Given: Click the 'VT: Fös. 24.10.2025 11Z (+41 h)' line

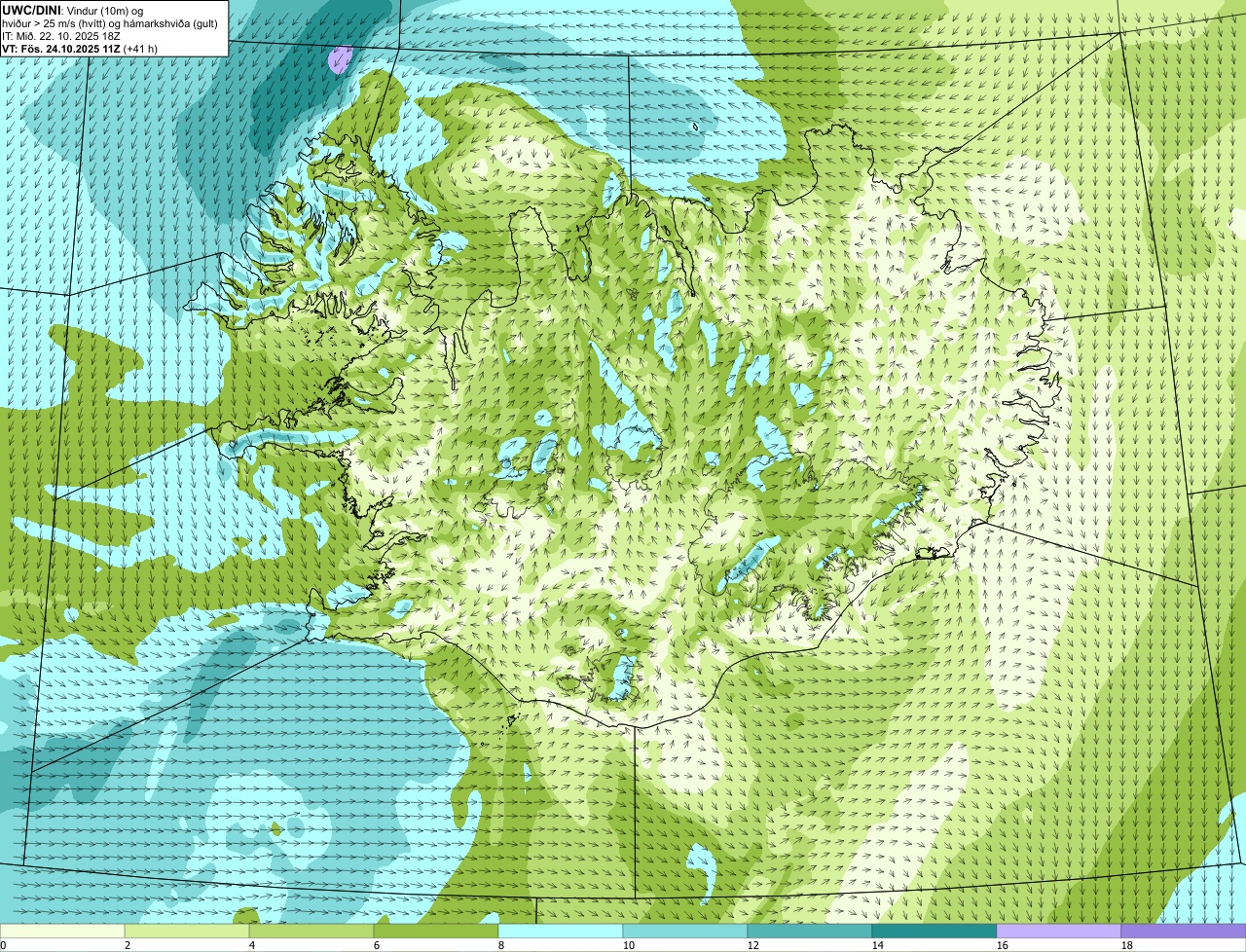Looking at the screenshot, I should tap(80, 48).
